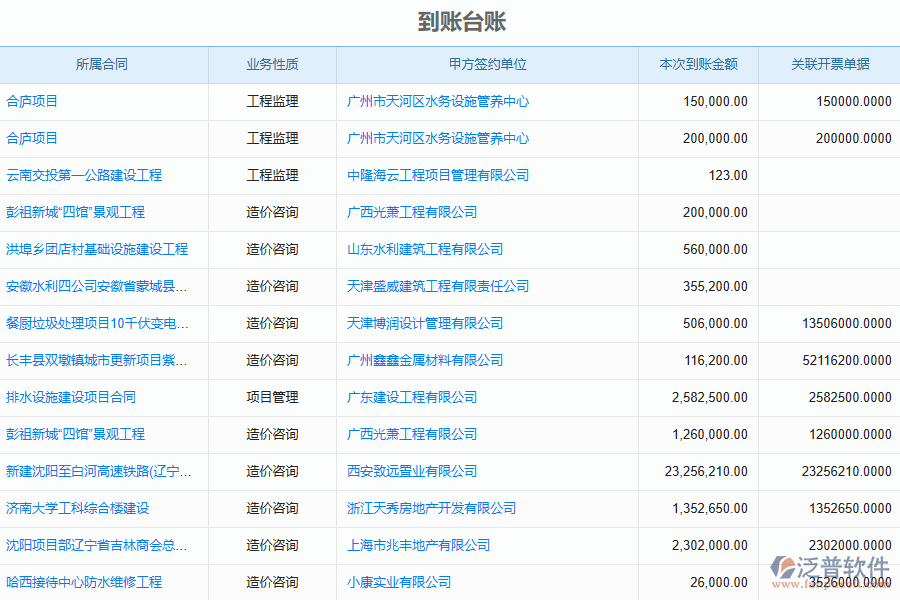Open 天津盛威建筑工程有限责任公司 link
This screenshot has height=600, width=900.
(438, 287)
